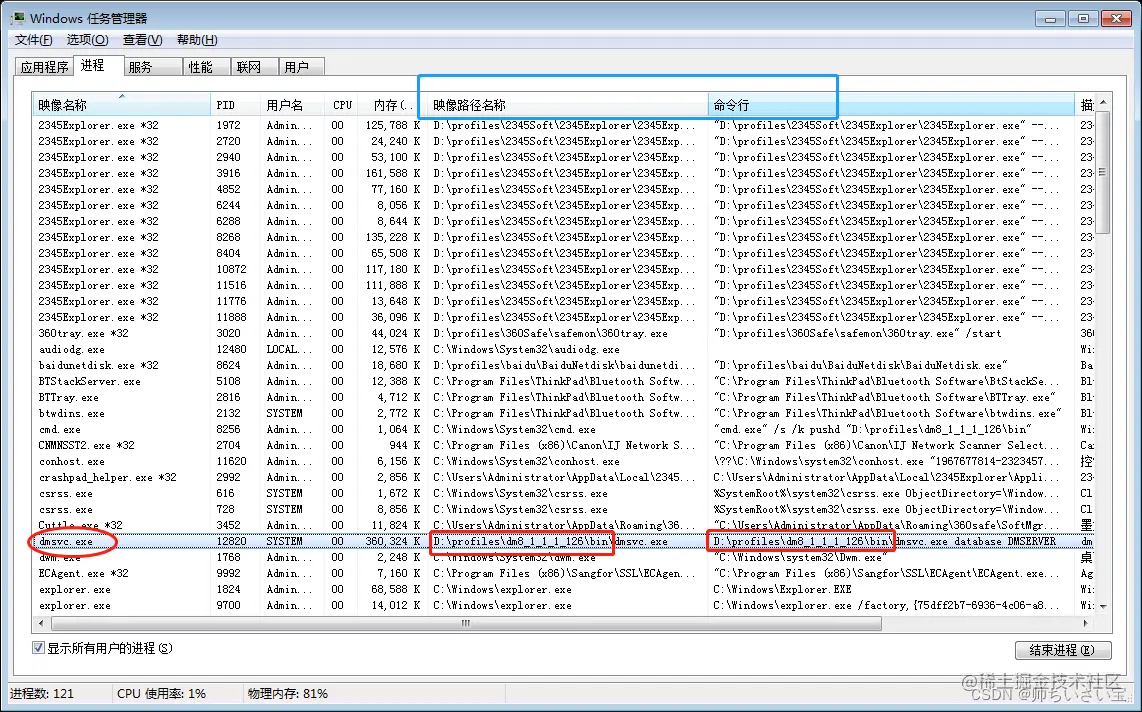The width and height of the screenshot is (1142, 712).
Task: Click the Task Manager title bar icon
Action: pyautogui.click(x=17, y=17)
